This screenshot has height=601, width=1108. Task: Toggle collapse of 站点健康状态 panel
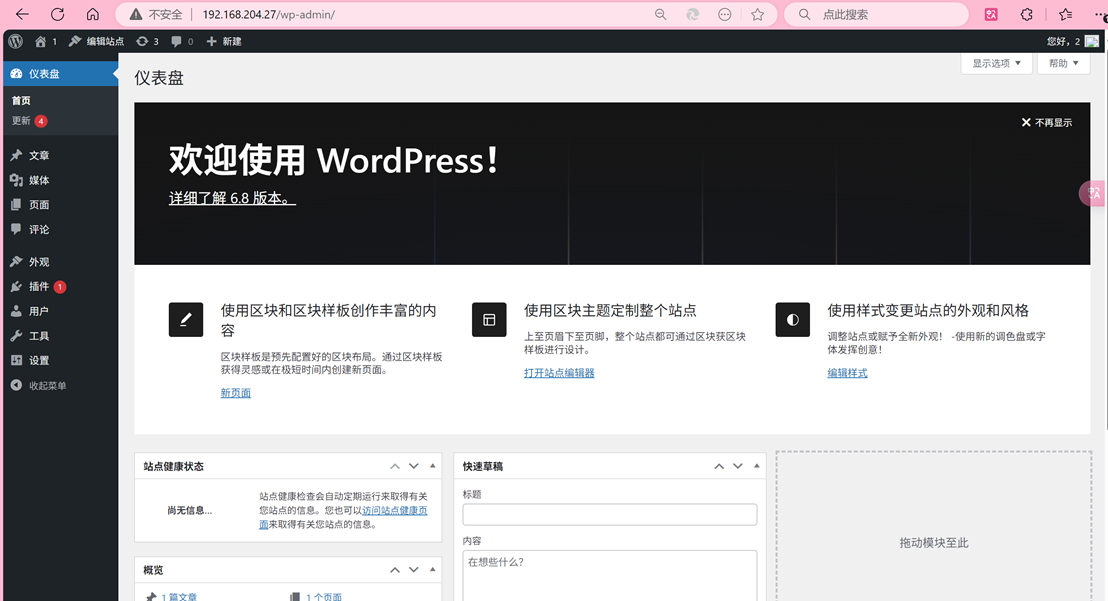coord(432,466)
